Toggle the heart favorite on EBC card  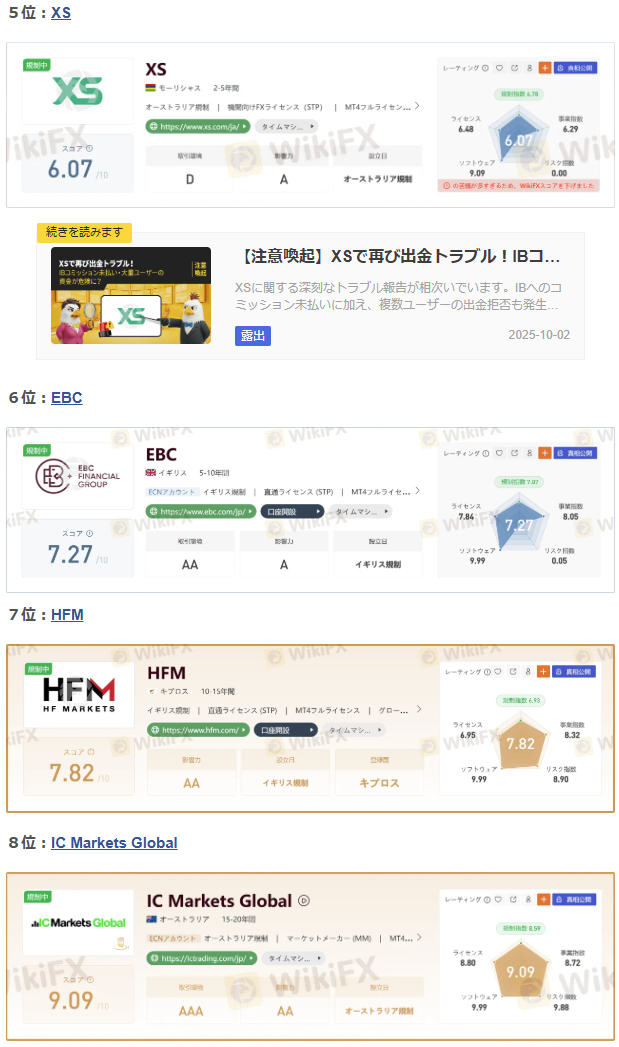pos(499,453)
